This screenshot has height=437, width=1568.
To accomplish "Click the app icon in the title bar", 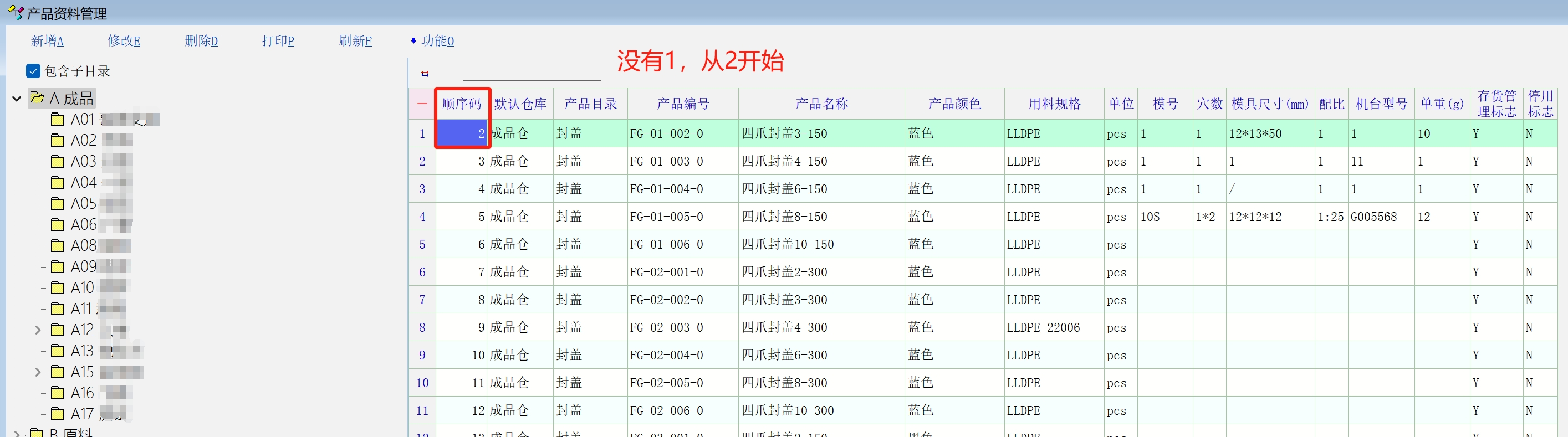I will 15,13.
